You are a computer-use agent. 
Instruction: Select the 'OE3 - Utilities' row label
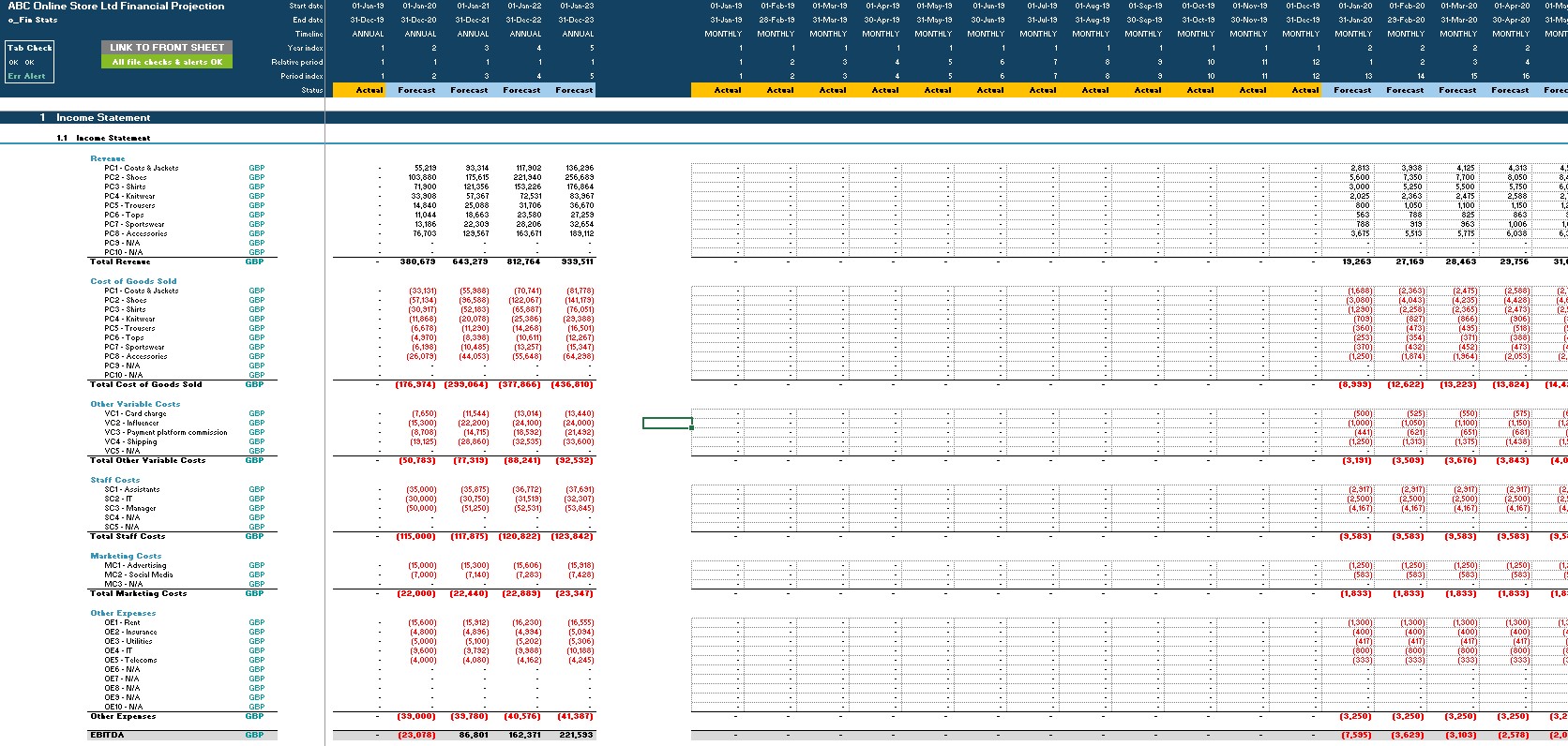pyautogui.click(x=128, y=641)
